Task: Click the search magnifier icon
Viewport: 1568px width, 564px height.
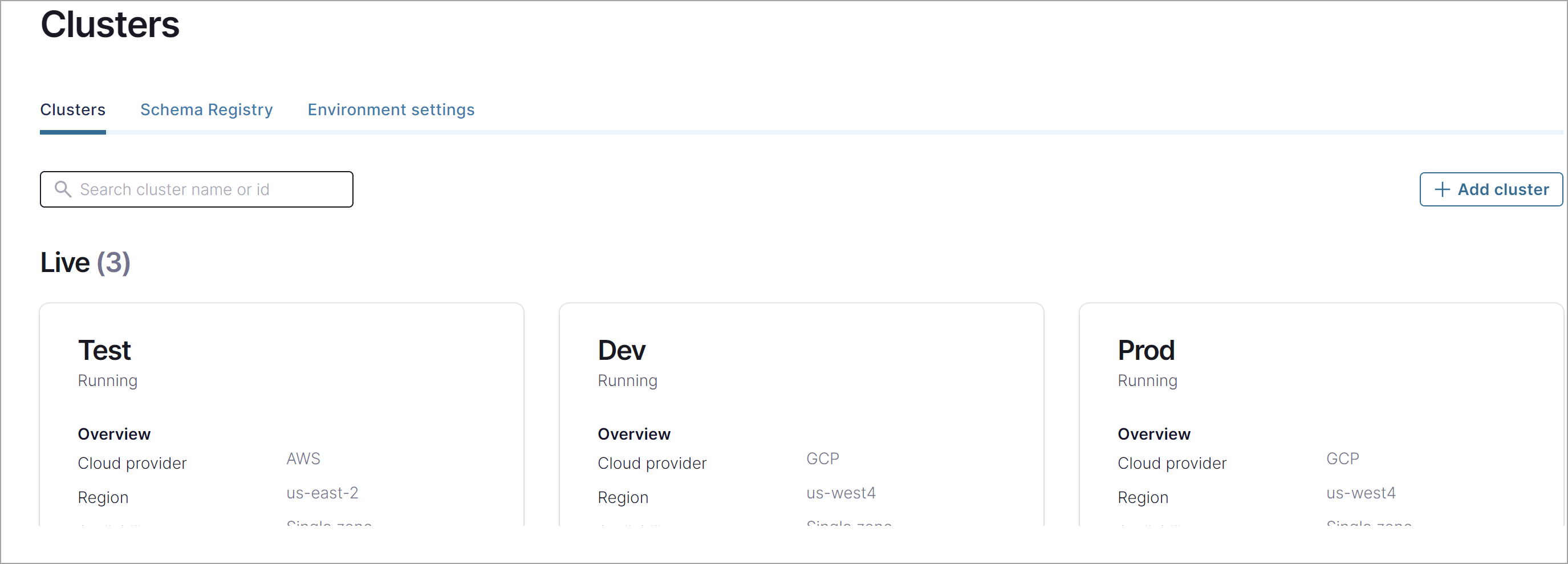Action: pyautogui.click(x=63, y=189)
